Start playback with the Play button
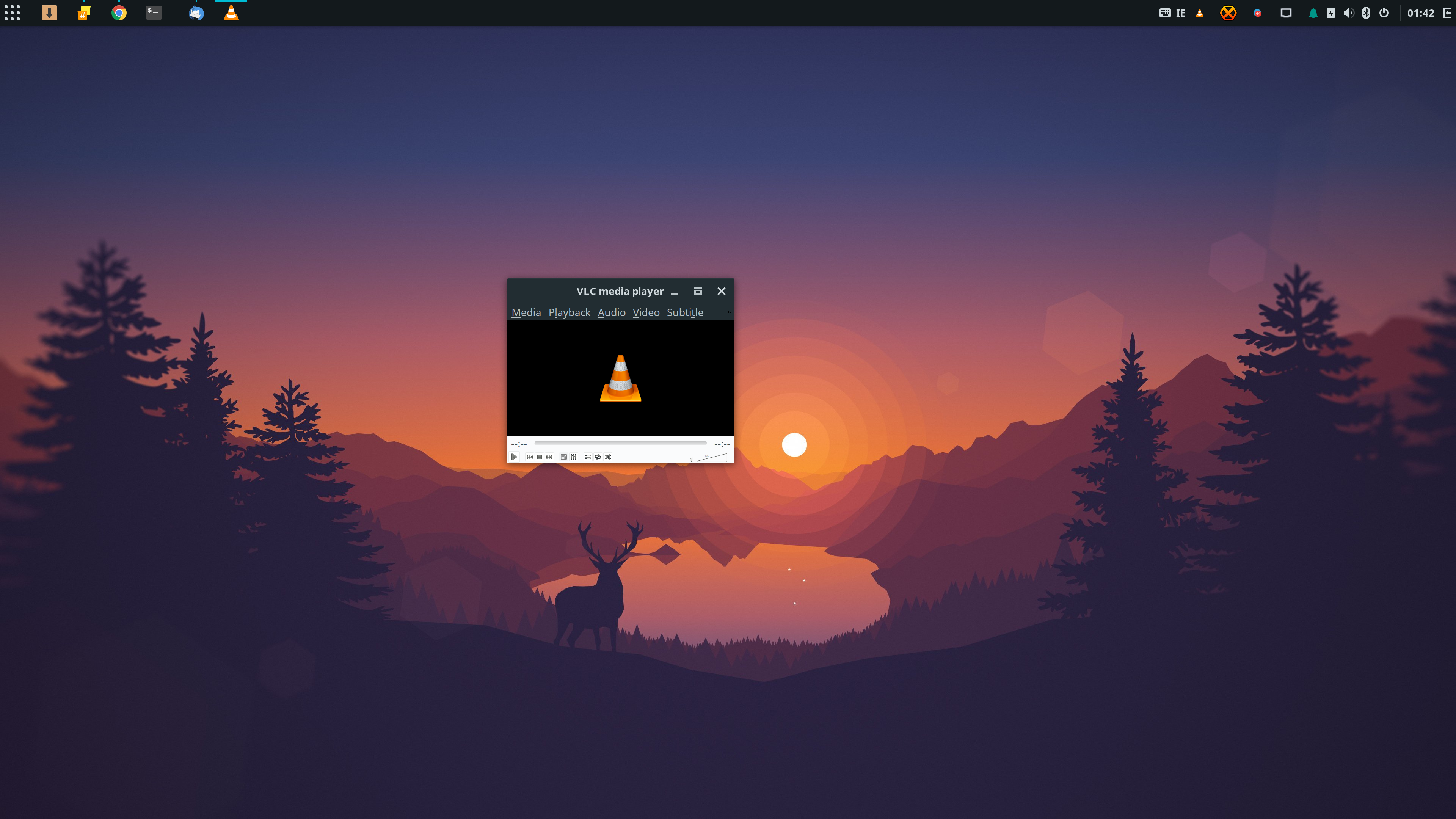This screenshot has height=819, width=1456. (x=514, y=457)
